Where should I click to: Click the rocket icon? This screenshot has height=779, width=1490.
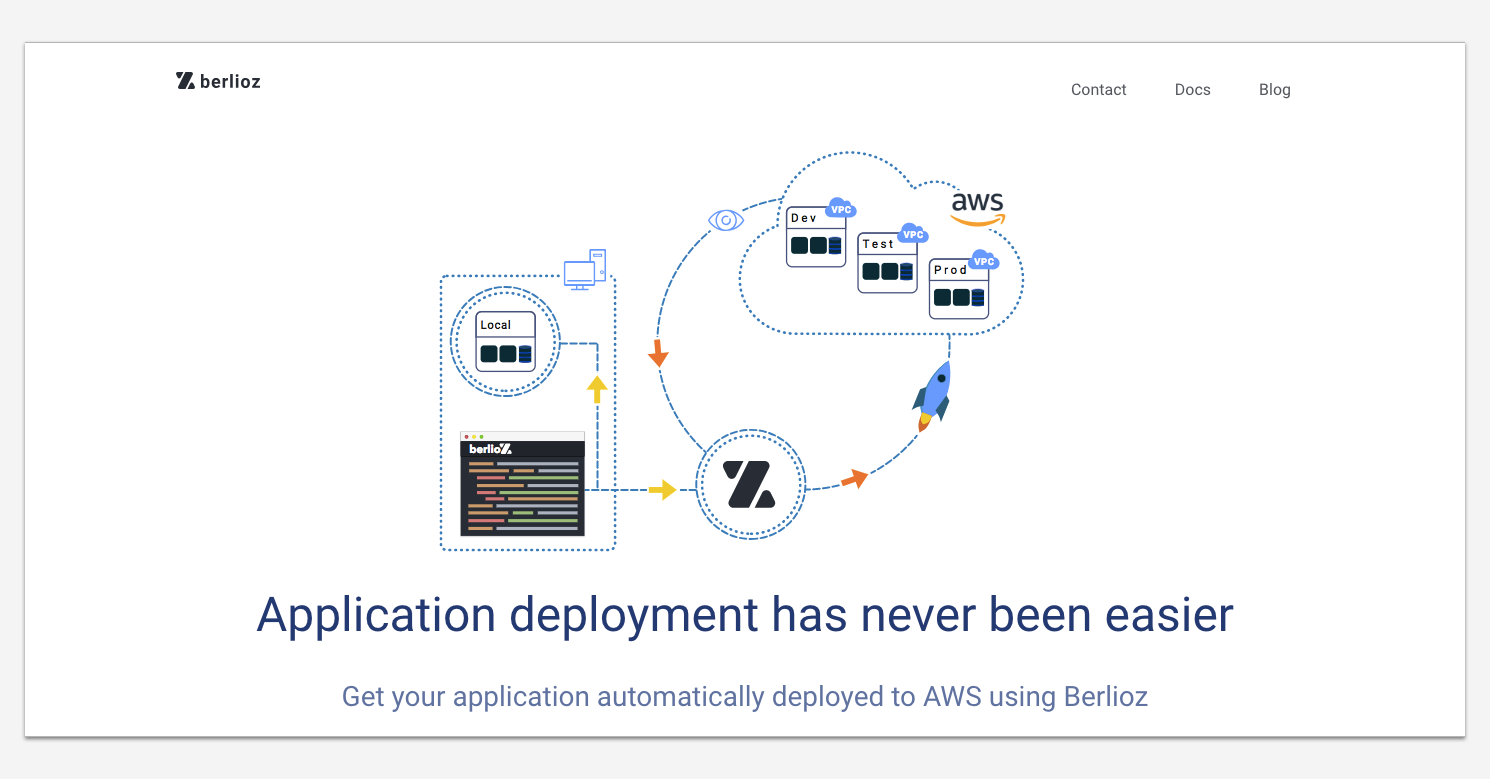click(932, 396)
